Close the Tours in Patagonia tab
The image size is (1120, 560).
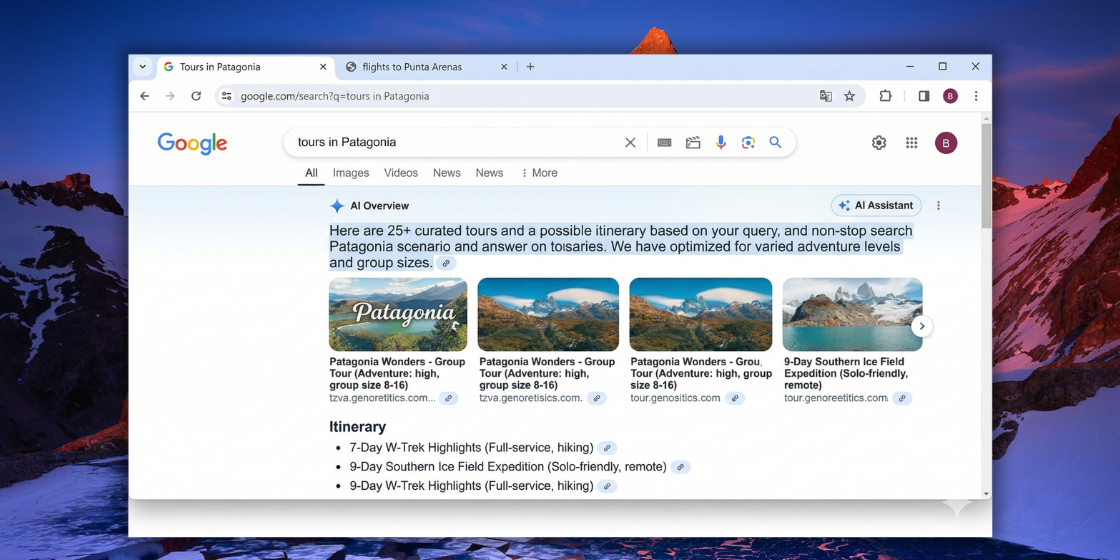click(323, 67)
